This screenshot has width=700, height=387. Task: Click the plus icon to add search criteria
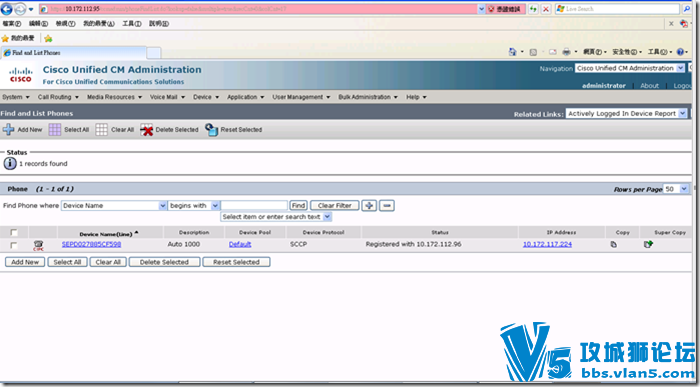(x=369, y=205)
